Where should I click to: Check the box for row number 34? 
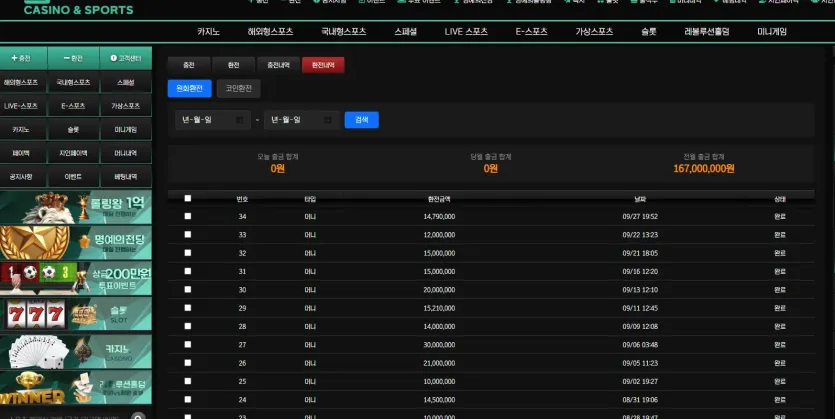tap(187, 216)
